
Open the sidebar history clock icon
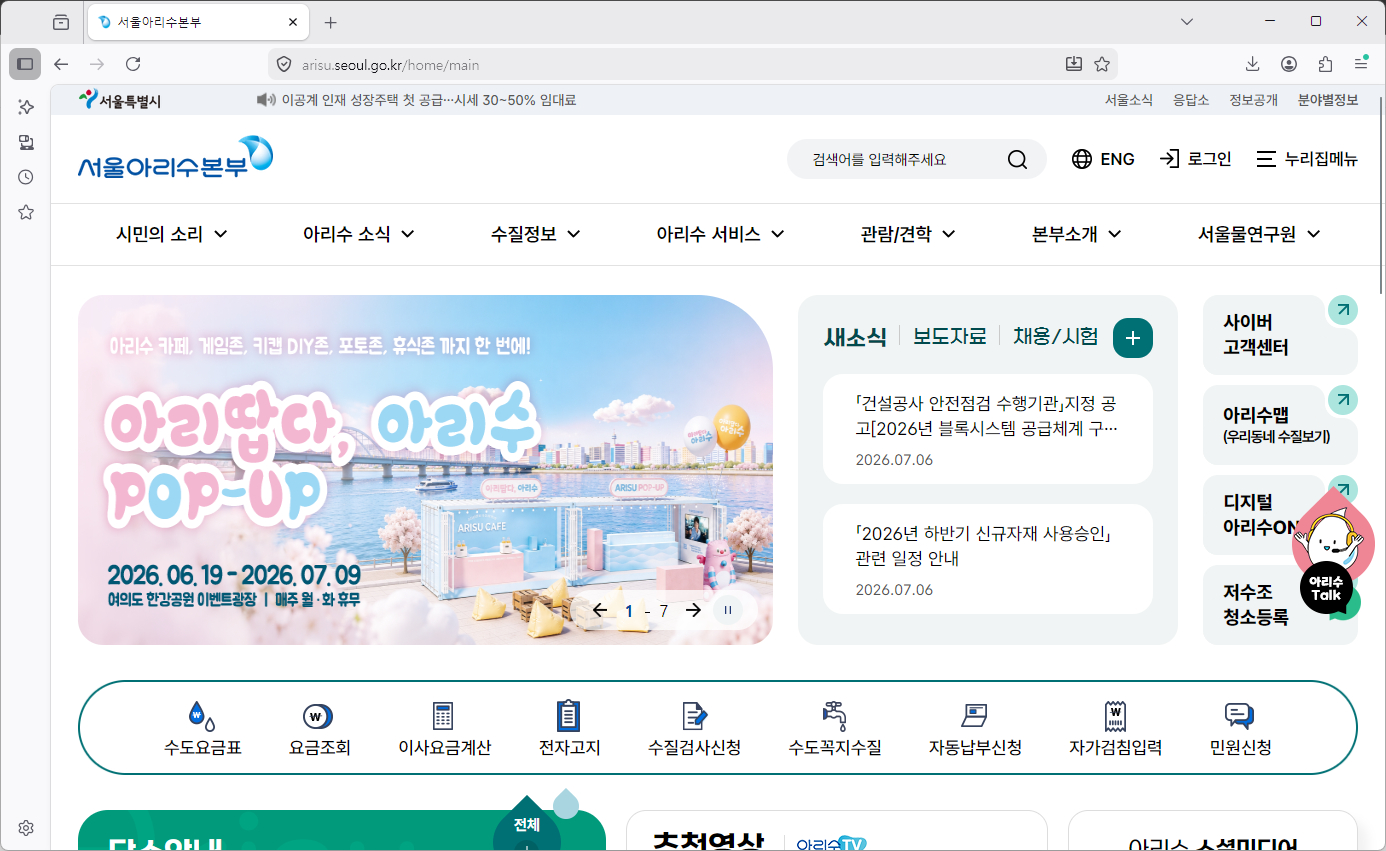coord(26,177)
